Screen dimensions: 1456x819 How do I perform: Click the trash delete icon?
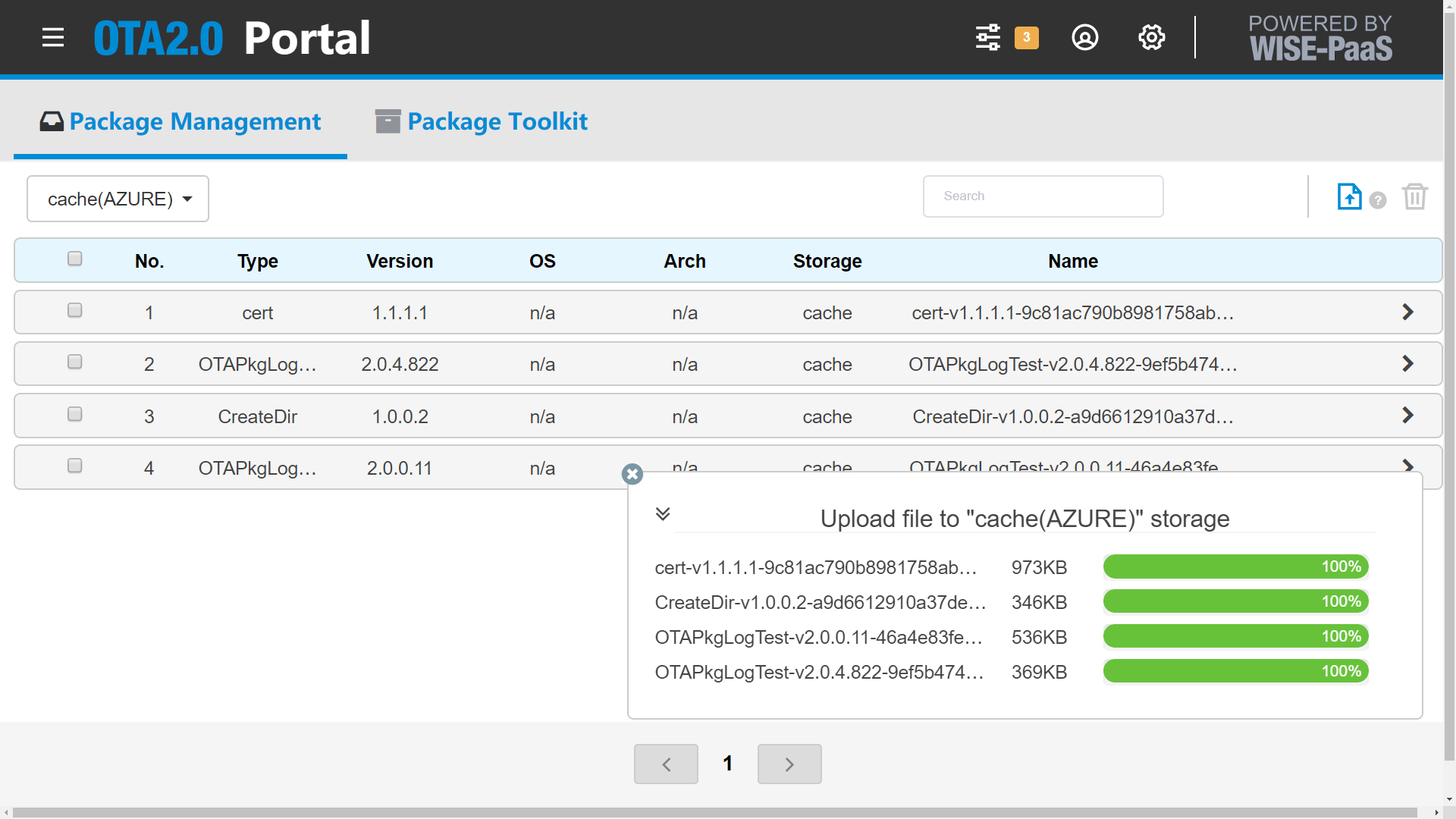point(1414,196)
